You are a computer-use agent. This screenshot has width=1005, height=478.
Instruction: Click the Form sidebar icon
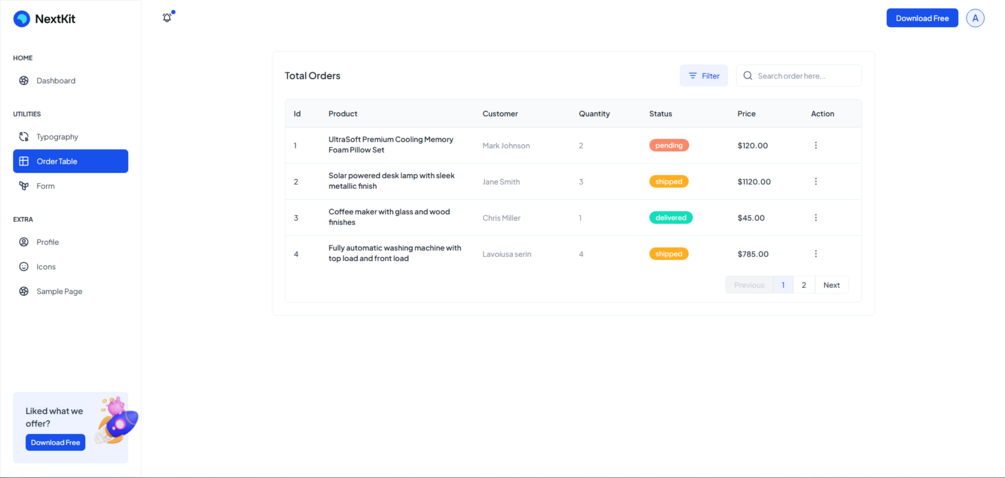pos(24,186)
